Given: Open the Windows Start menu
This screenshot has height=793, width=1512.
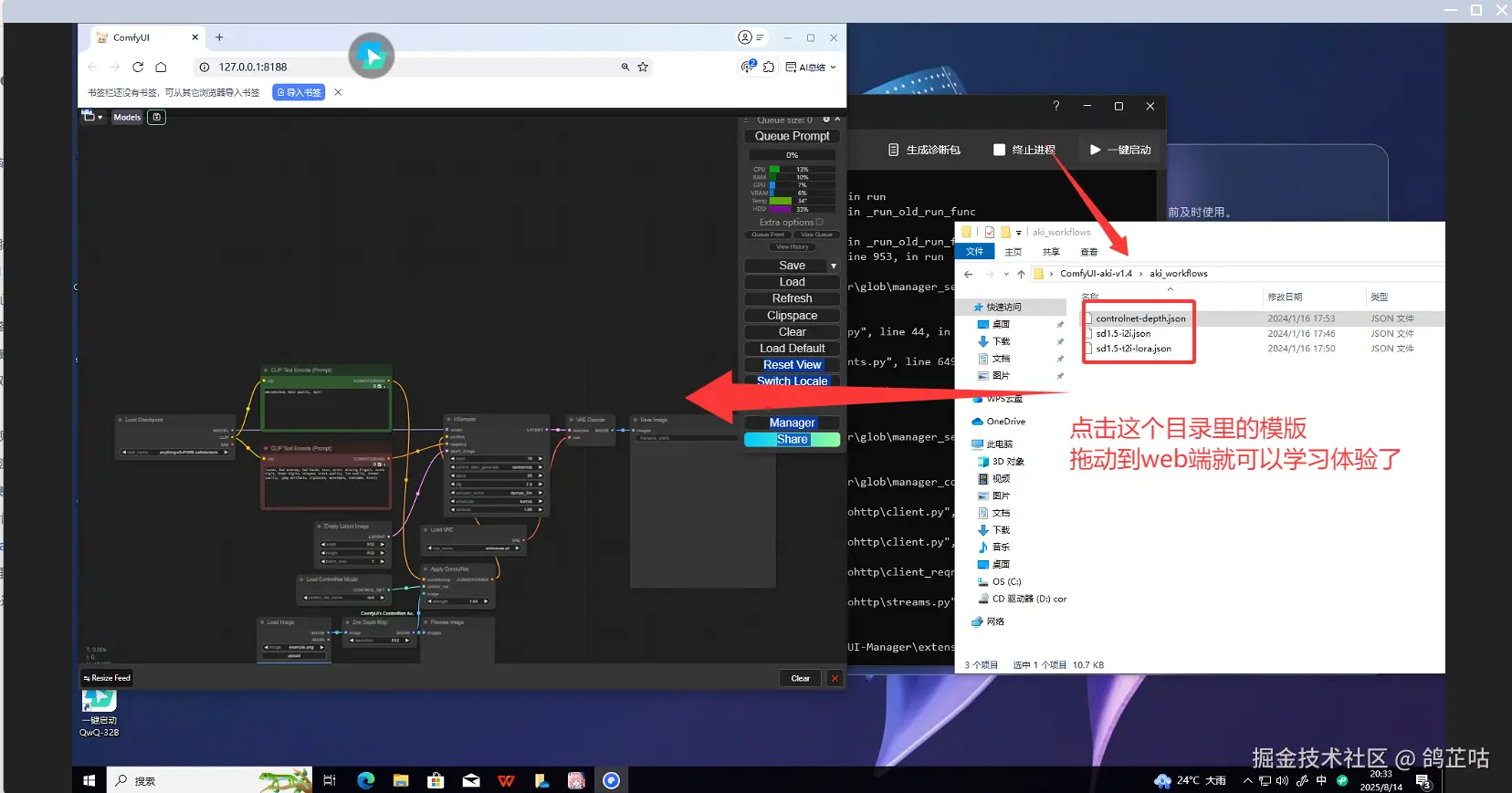Looking at the screenshot, I should pos(89,780).
